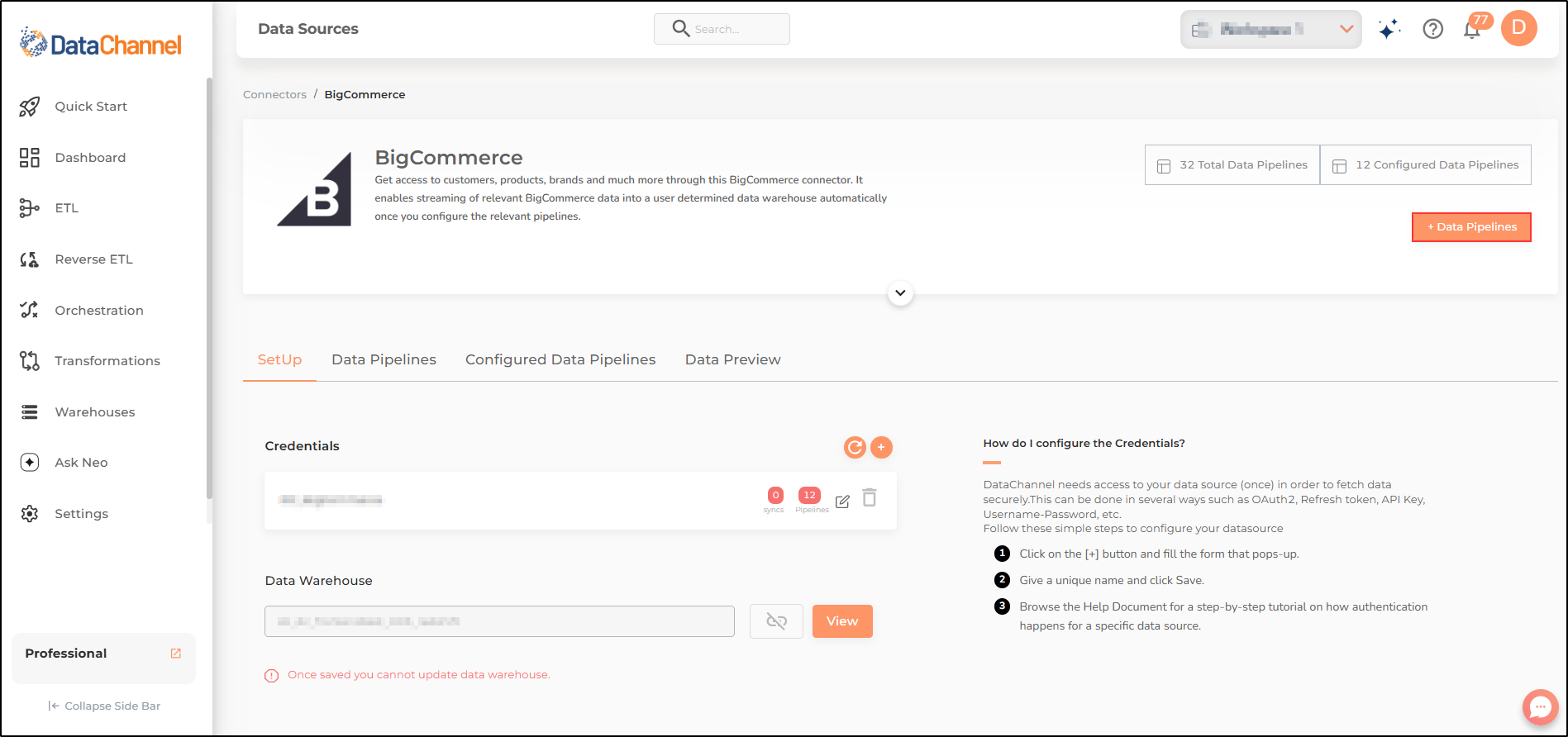Screen dimensions: 1568x737
Task: Open Professional plan external link icon
Action: point(176,654)
